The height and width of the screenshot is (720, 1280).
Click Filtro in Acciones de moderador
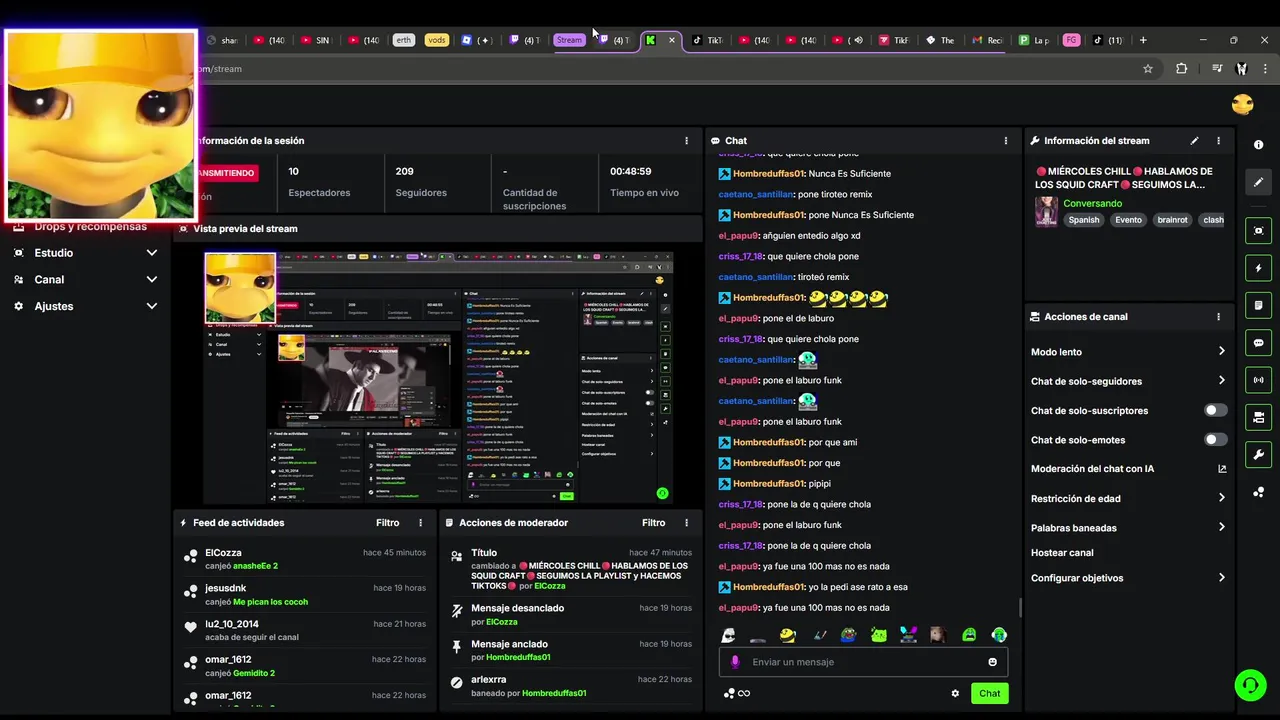[x=653, y=523]
